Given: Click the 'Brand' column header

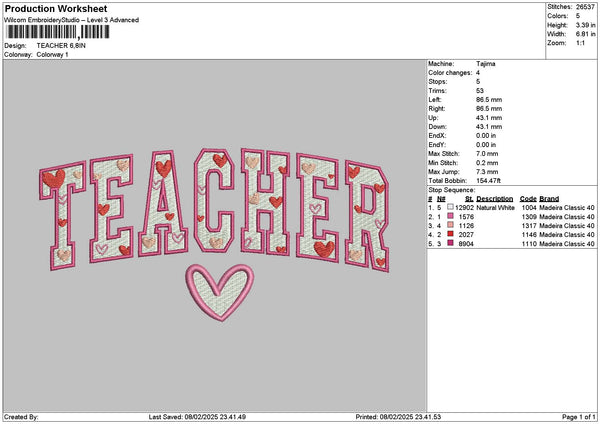Looking at the screenshot, I should pos(549,199).
